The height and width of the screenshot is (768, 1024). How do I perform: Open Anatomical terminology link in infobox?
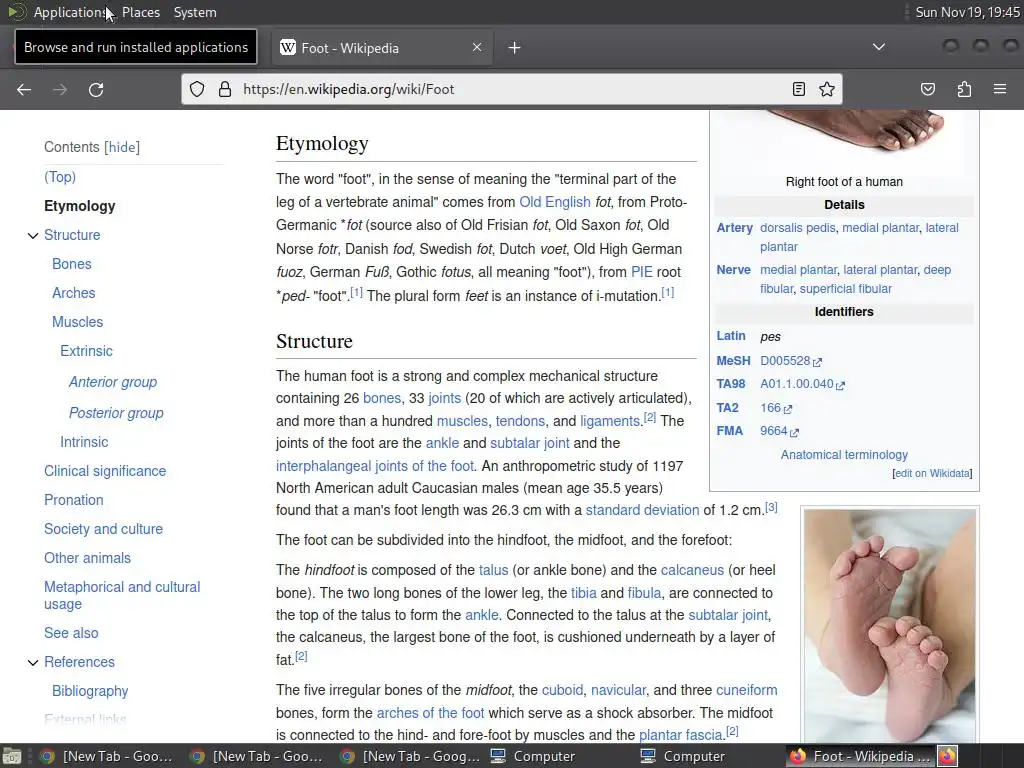point(844,455)
